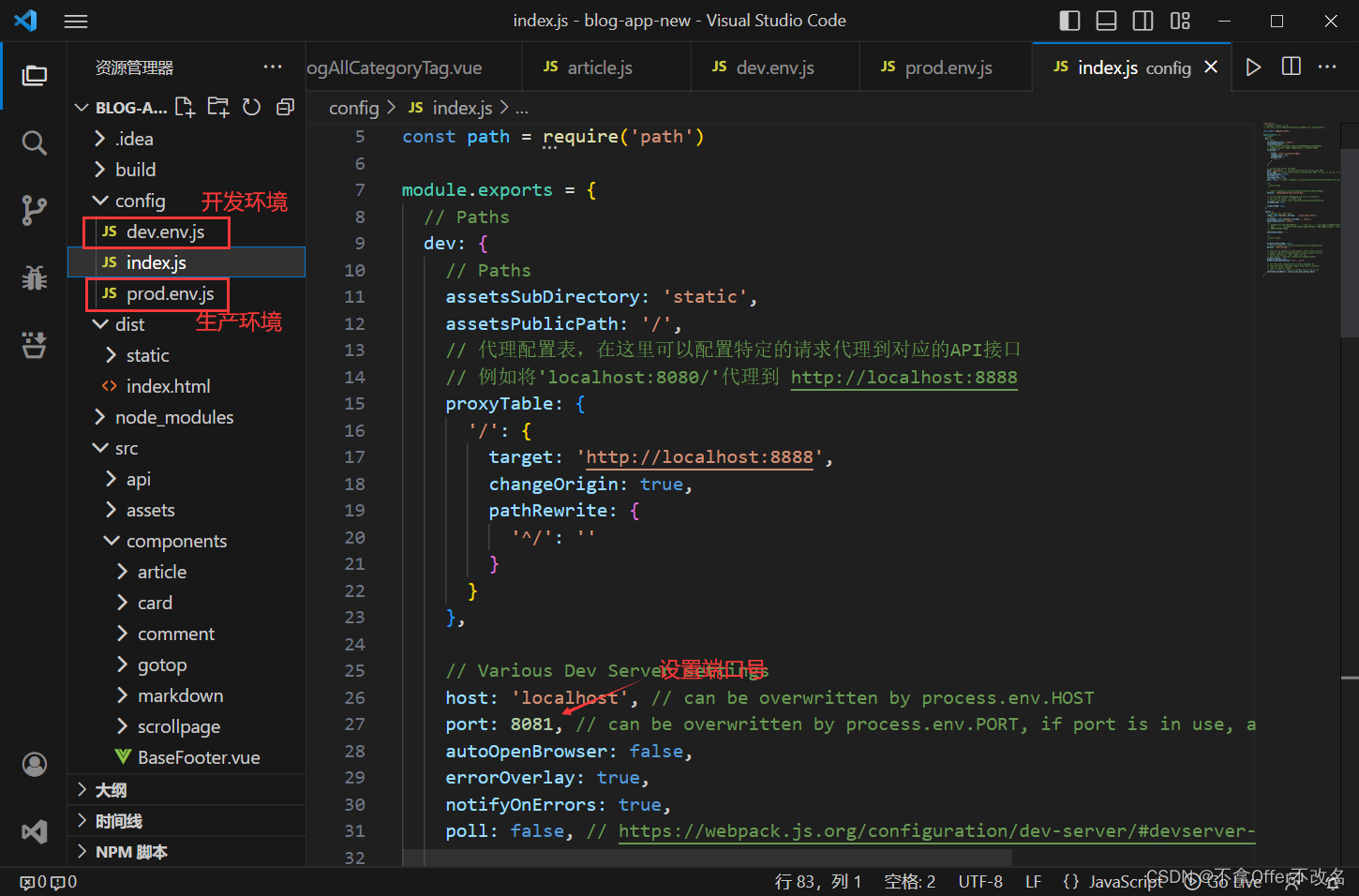1359x896 pixels.
Task: Expand the static folder under dist
Action: [187, 355]
